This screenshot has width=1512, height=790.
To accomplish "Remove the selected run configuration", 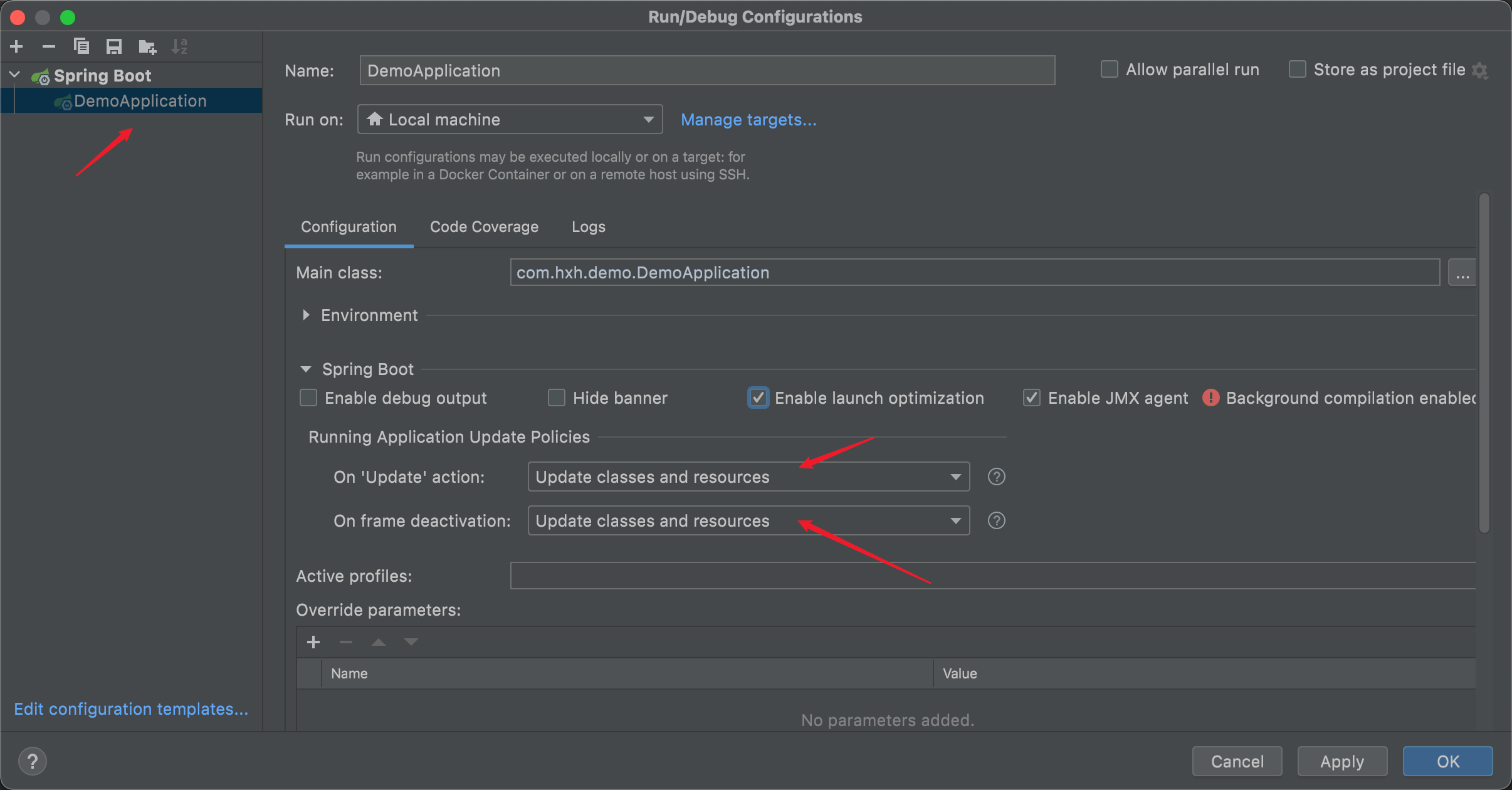I will coord(49,46).
